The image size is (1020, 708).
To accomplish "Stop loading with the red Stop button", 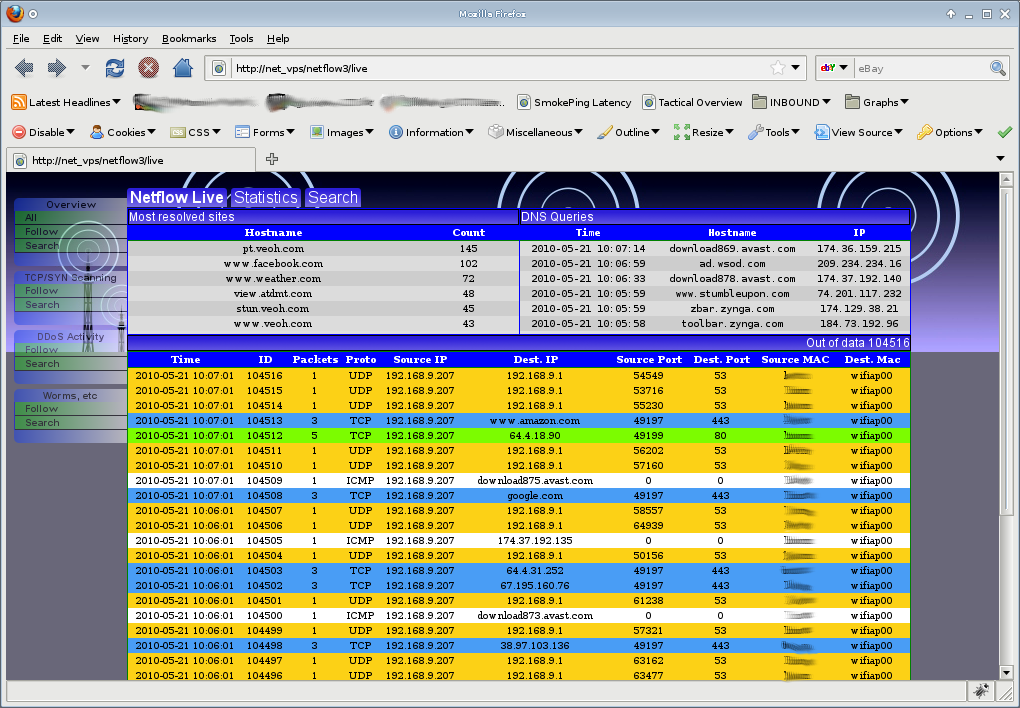I will click(x=148, y=68).
